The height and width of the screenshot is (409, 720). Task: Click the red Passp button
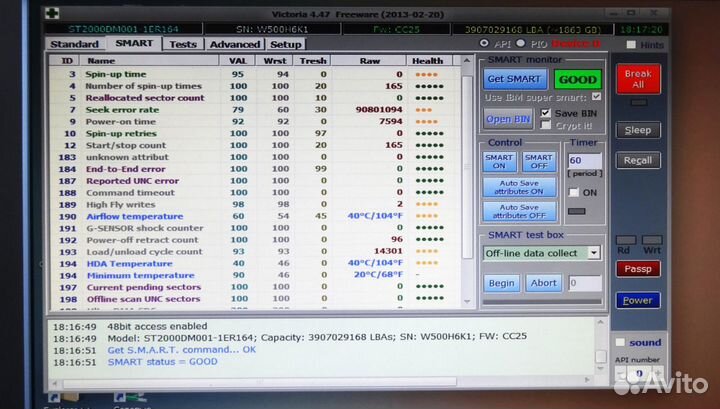coord(637,269)
